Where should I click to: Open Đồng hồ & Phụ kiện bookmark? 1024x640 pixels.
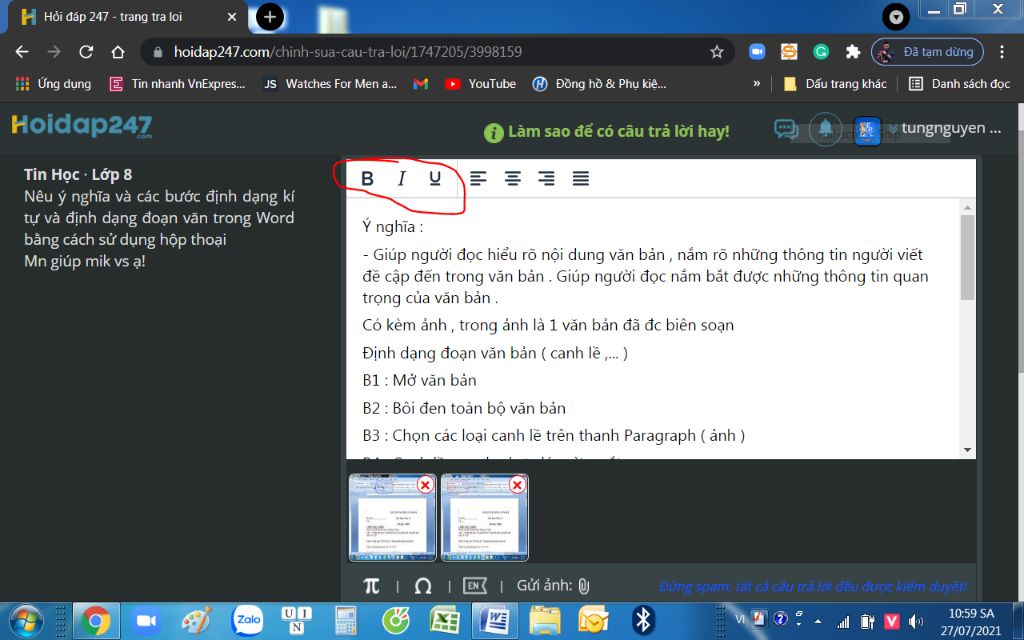[600, 84]
